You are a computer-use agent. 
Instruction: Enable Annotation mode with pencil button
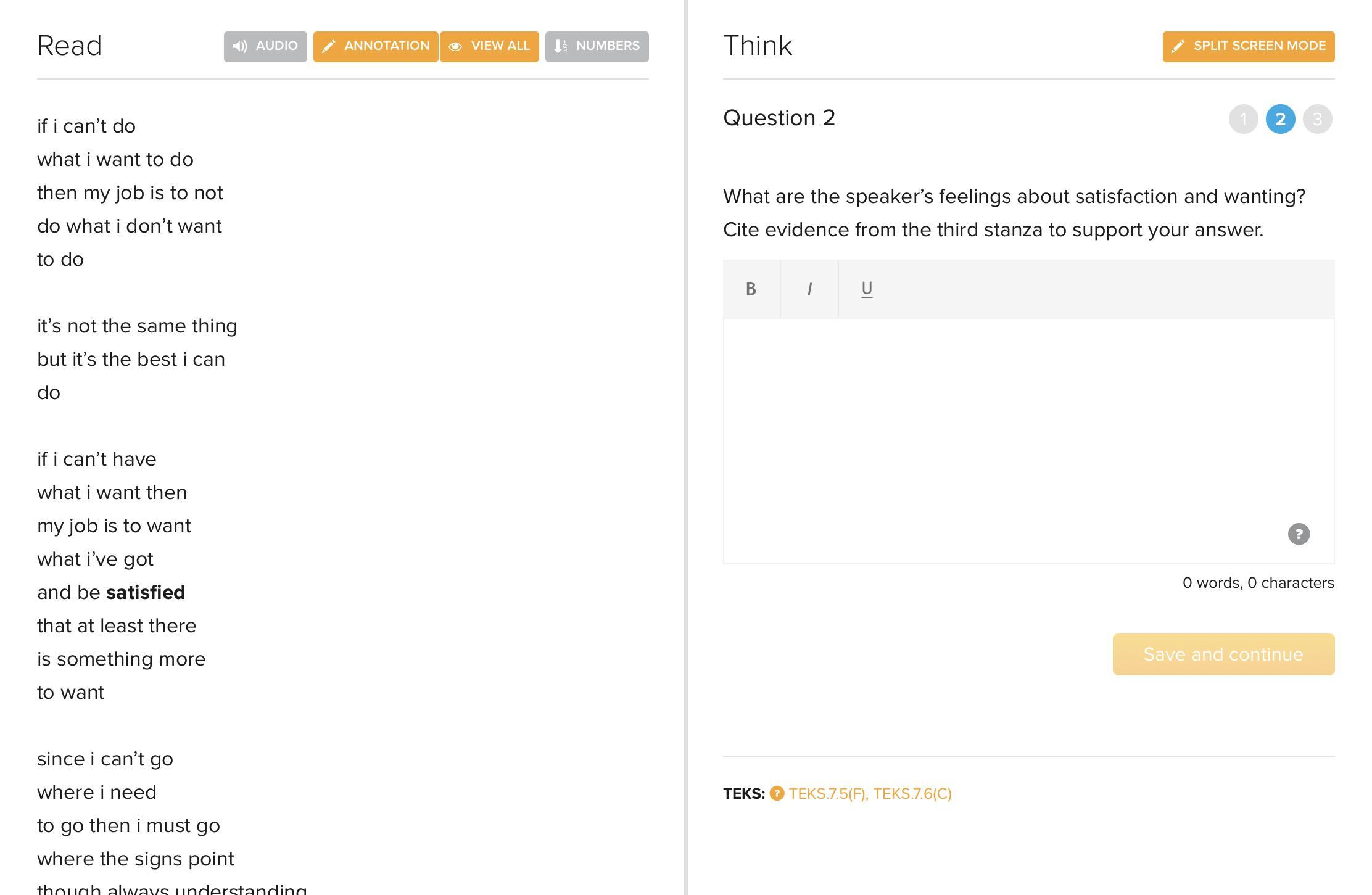pyautogui.click(x=375, y=46)
